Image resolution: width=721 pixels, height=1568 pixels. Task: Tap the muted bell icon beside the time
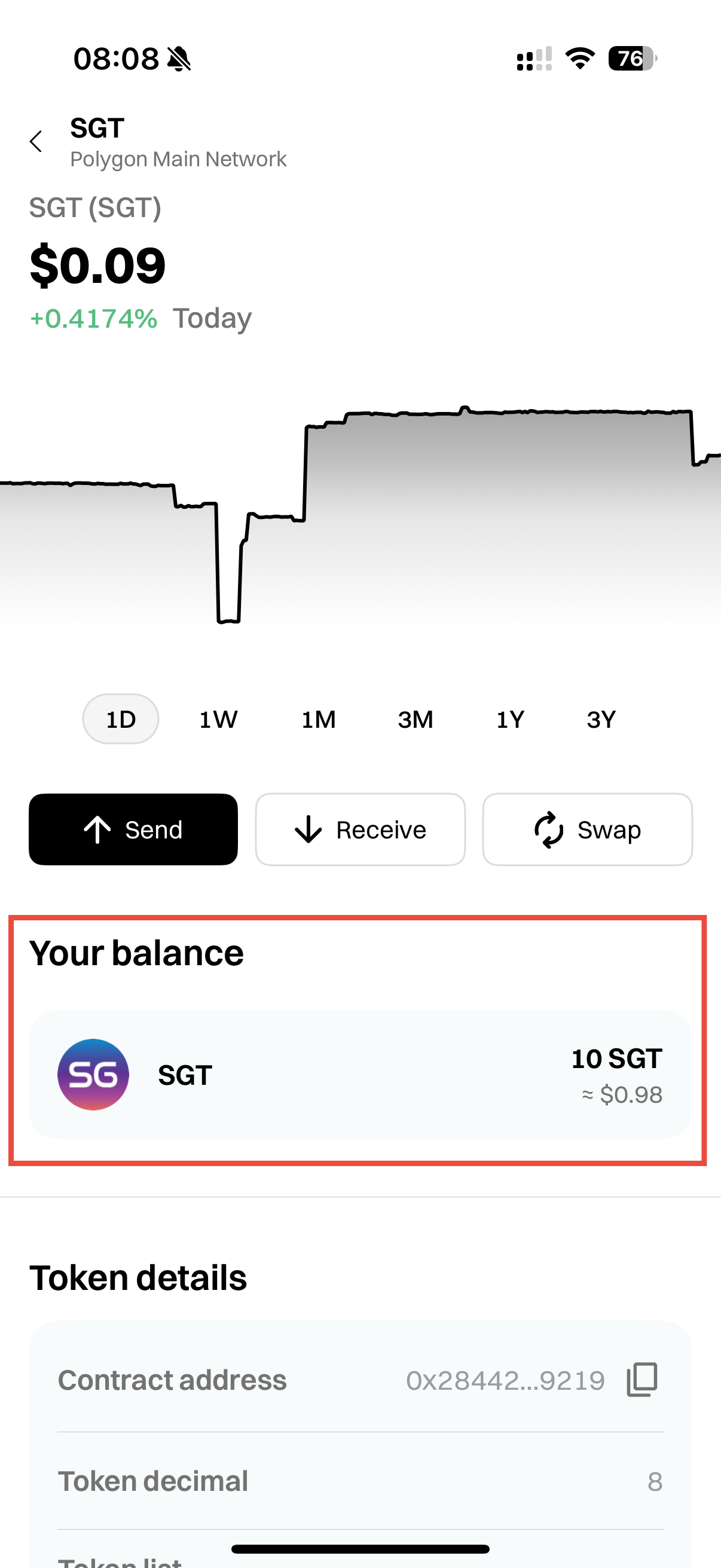pos(179,59)
